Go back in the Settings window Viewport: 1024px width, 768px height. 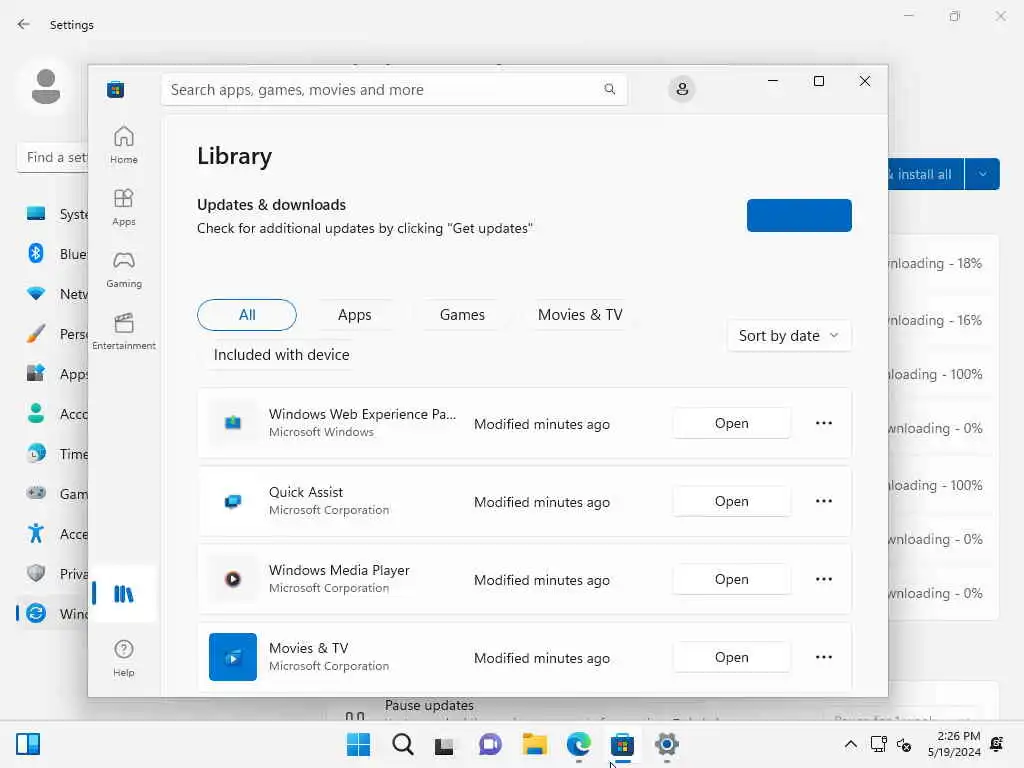click(24, 24)
